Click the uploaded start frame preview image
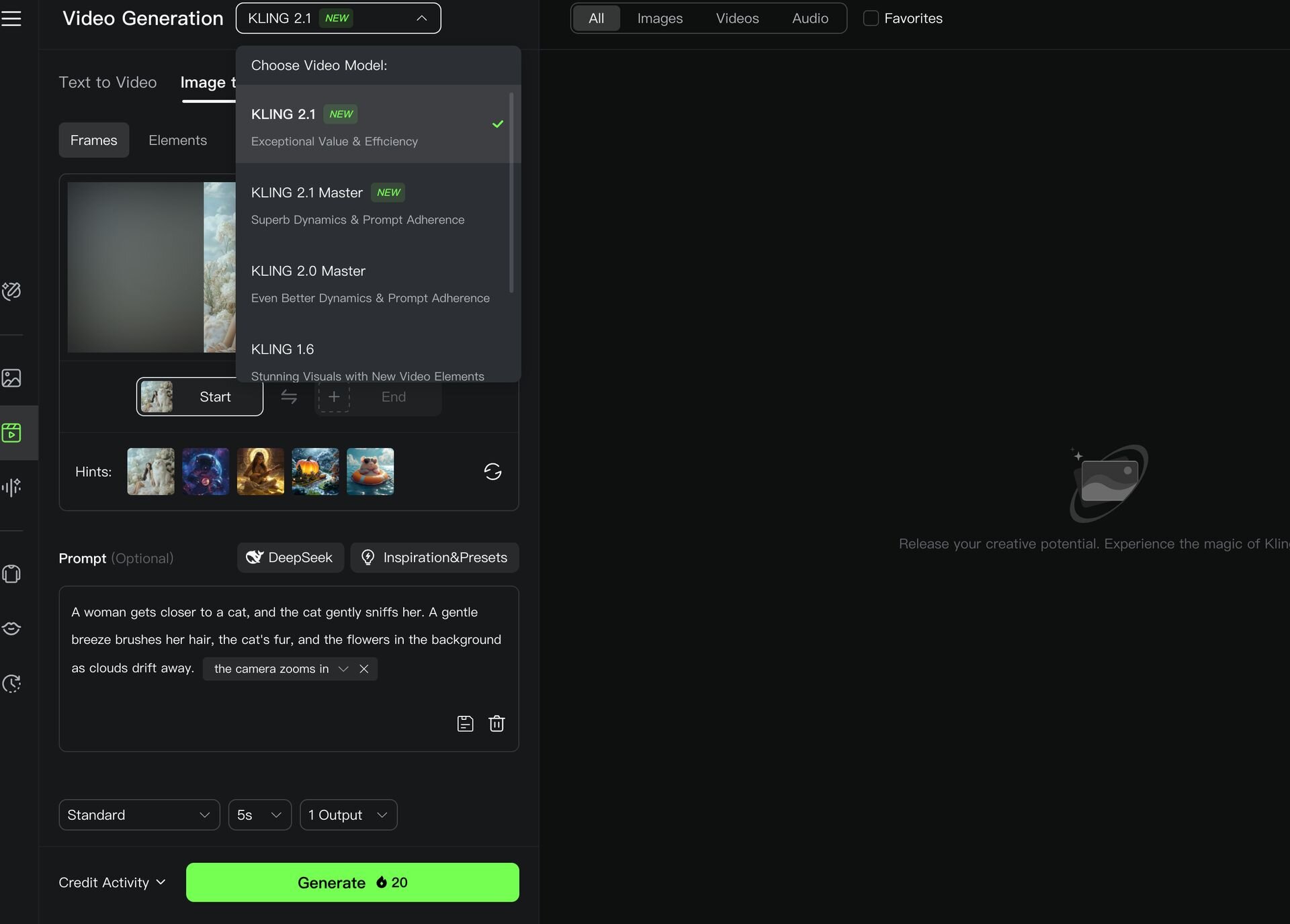This screenshot has width=1290, height=924. tap(152, 267)
